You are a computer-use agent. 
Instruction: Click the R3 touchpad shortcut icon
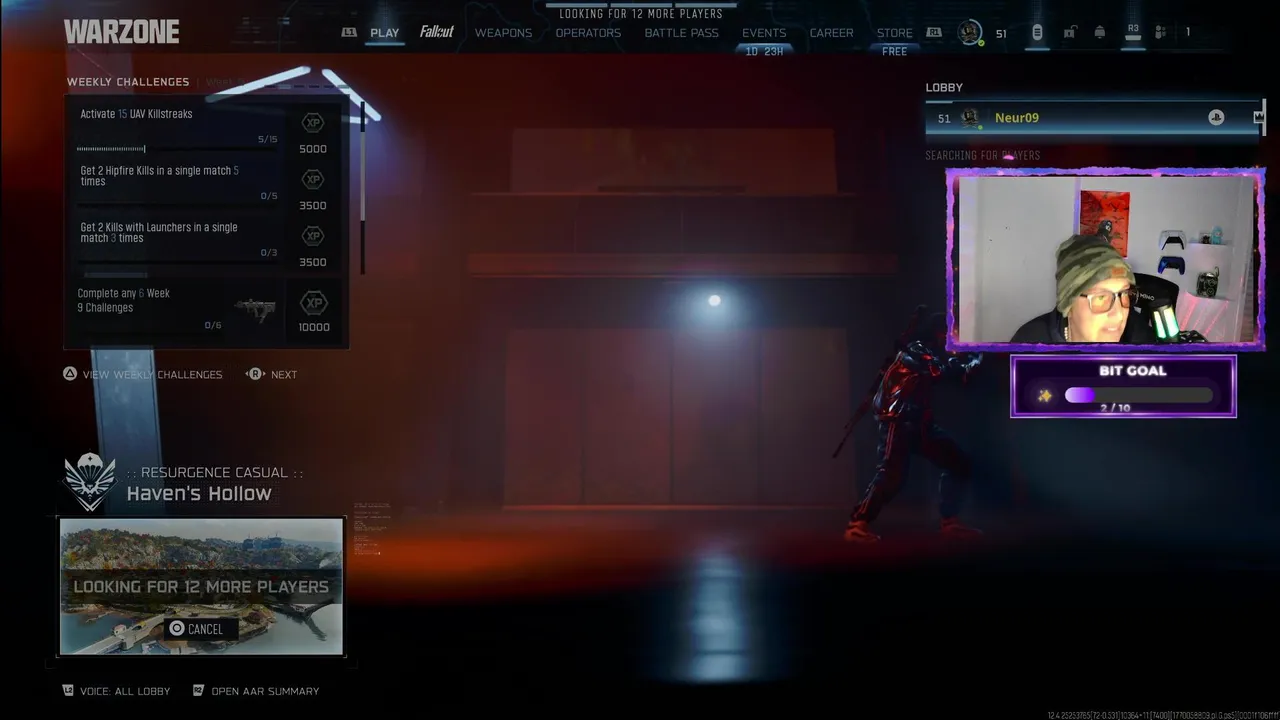pos(1133,32)
